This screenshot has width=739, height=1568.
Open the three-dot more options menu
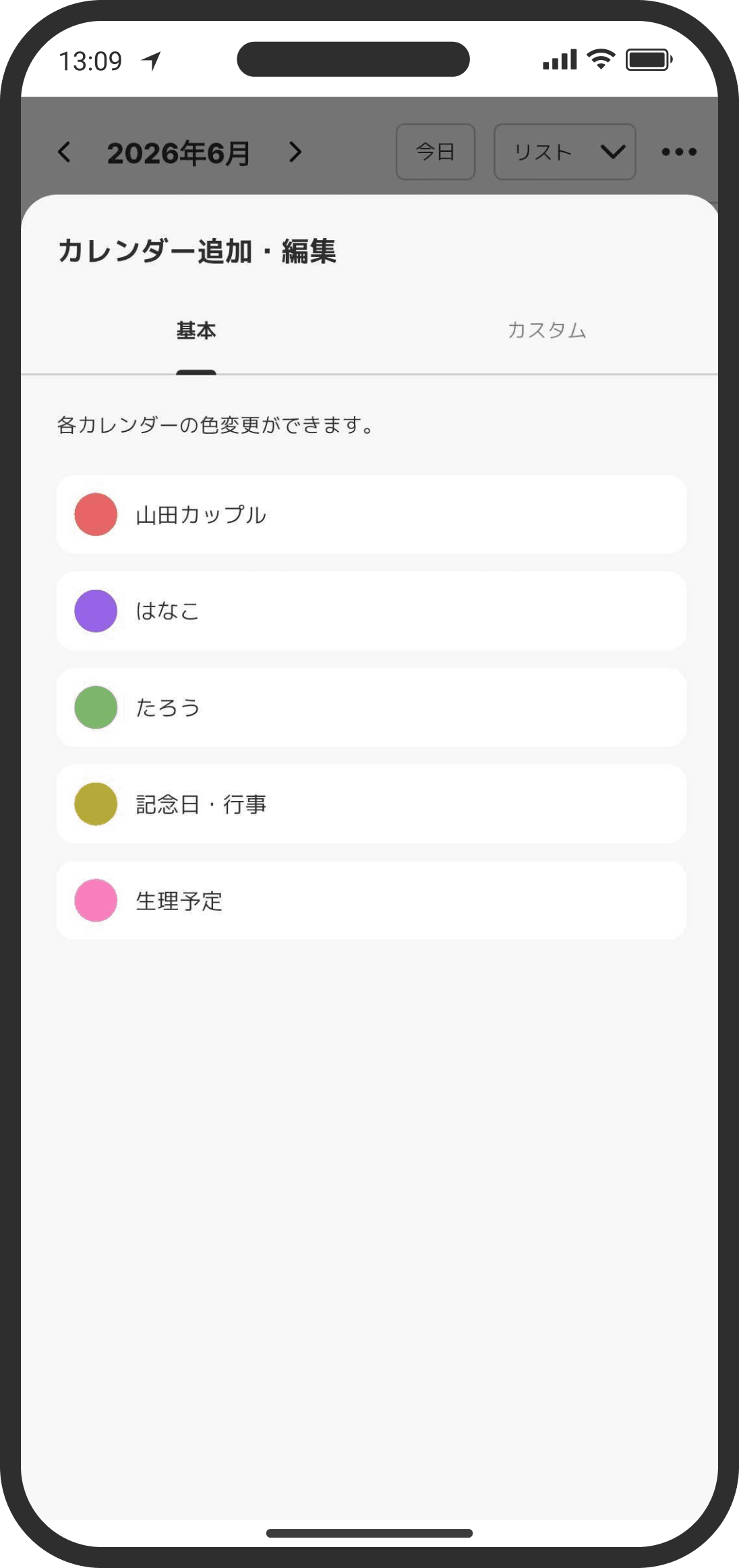(x=679, y=152)
